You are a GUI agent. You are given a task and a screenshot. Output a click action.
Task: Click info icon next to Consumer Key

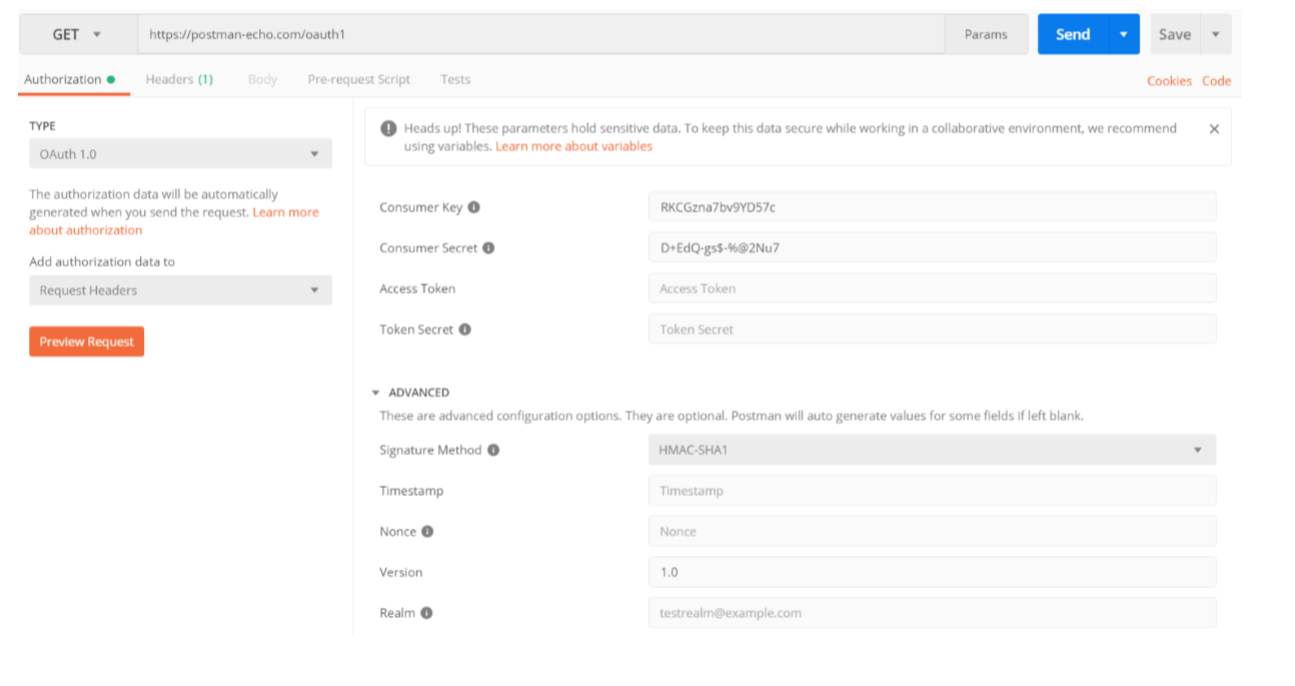click(474, 207)
